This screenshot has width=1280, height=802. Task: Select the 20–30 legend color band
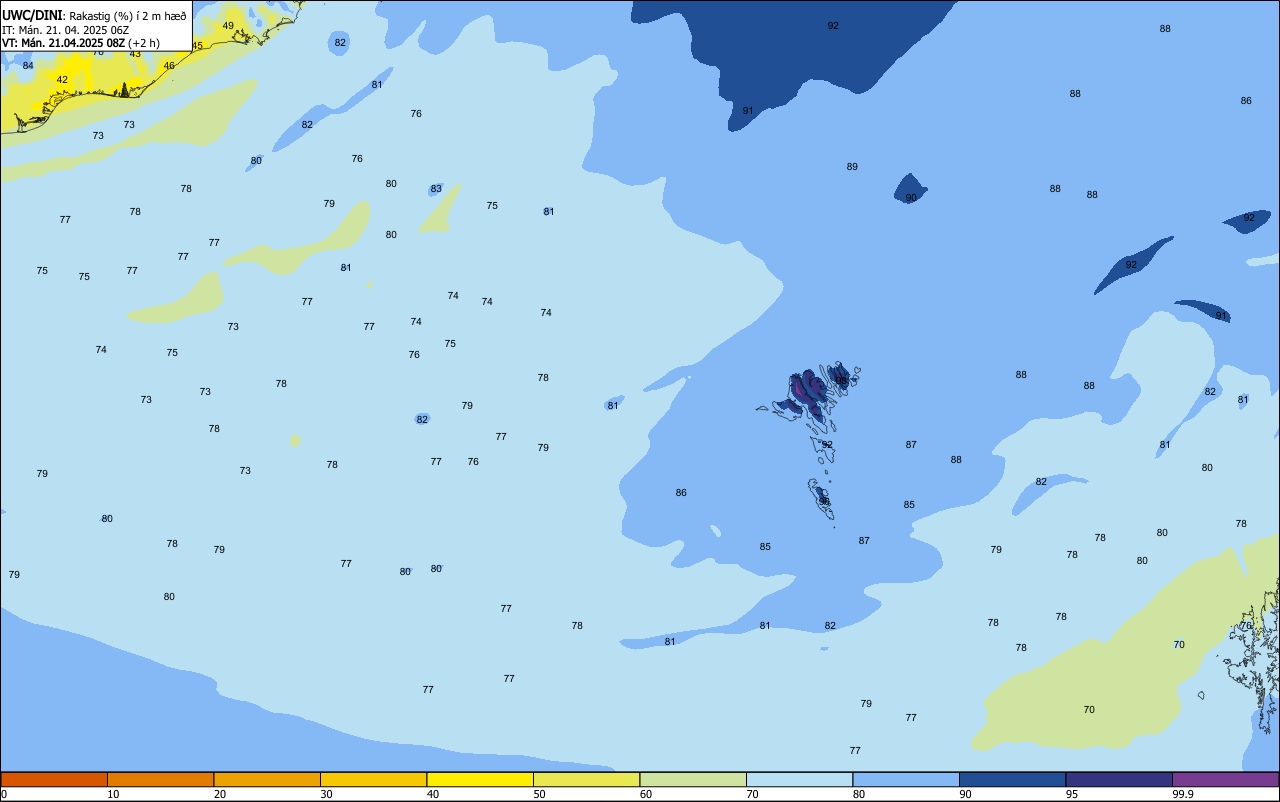[267, 779]
